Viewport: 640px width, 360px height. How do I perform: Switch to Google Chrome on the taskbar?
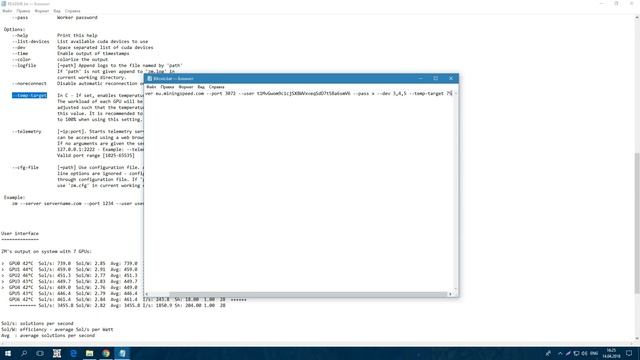point(106,353)
